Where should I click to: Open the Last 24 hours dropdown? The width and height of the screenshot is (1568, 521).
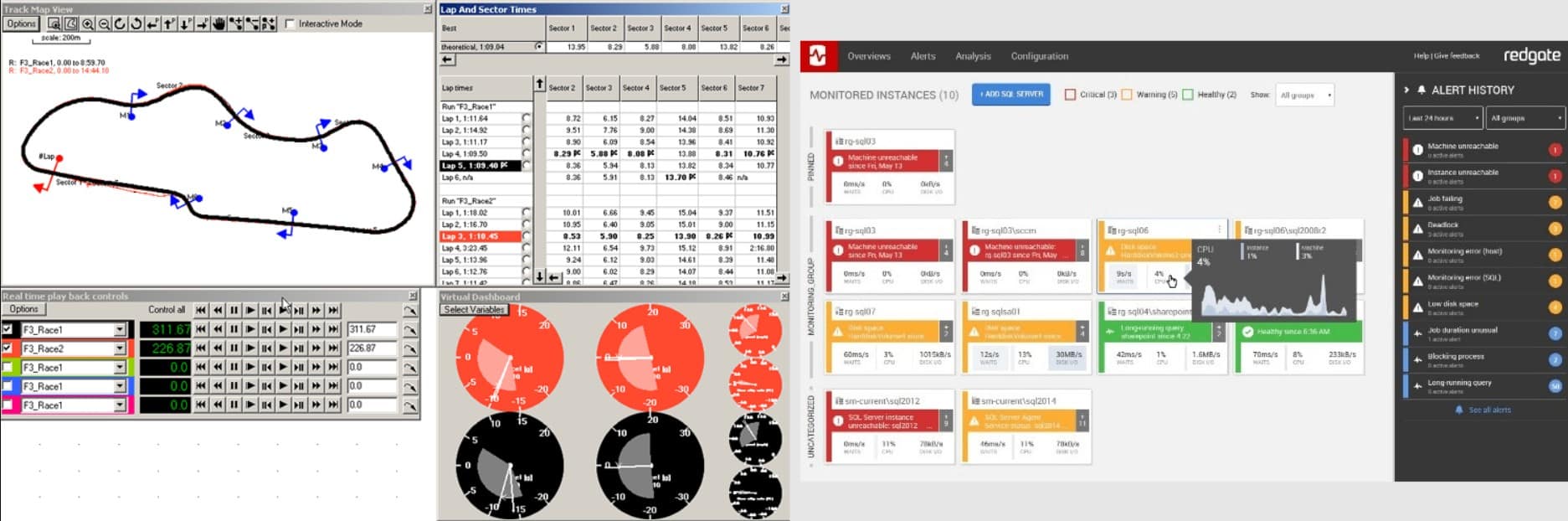[x=1442, y=118]
